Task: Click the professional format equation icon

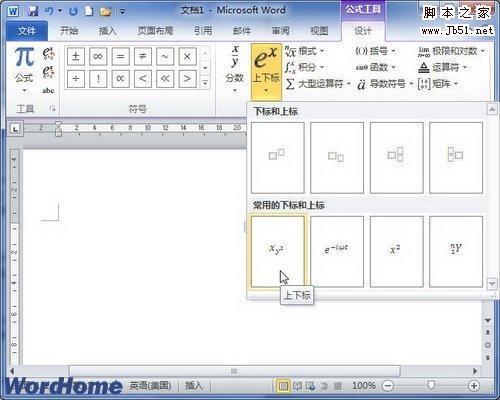Action: [x=48, y=53]
